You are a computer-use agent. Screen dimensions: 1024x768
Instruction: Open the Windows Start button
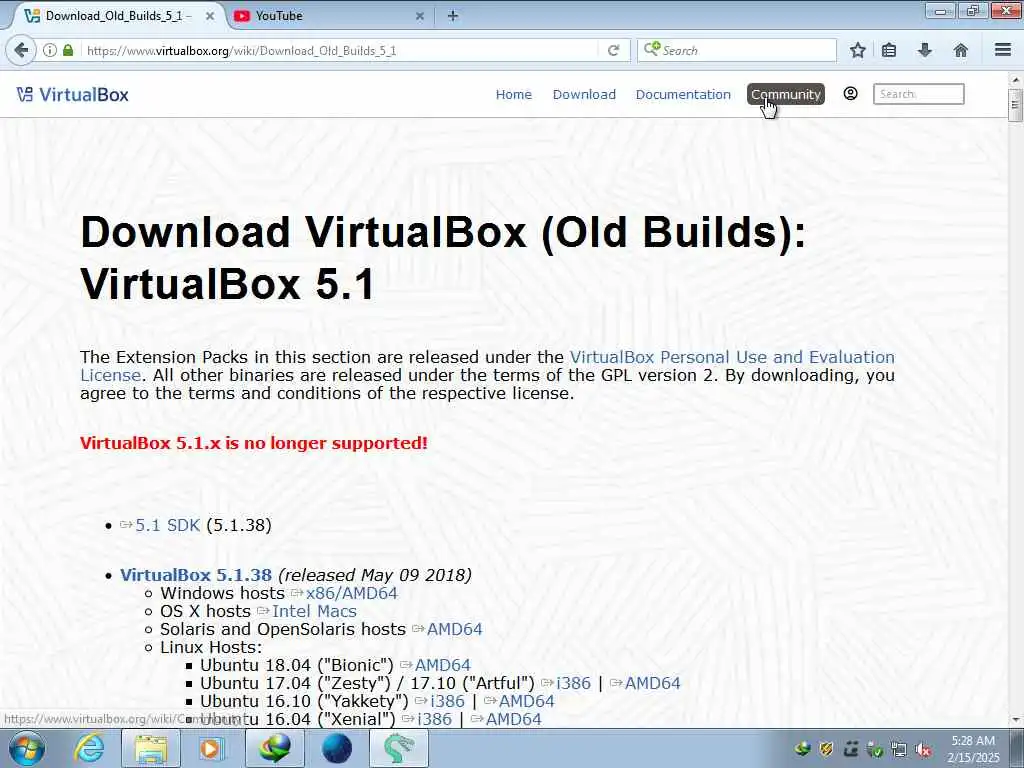coord(27,748)
